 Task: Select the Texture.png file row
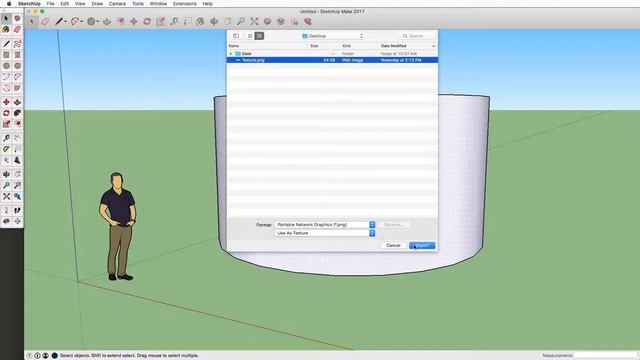(332, 60)
